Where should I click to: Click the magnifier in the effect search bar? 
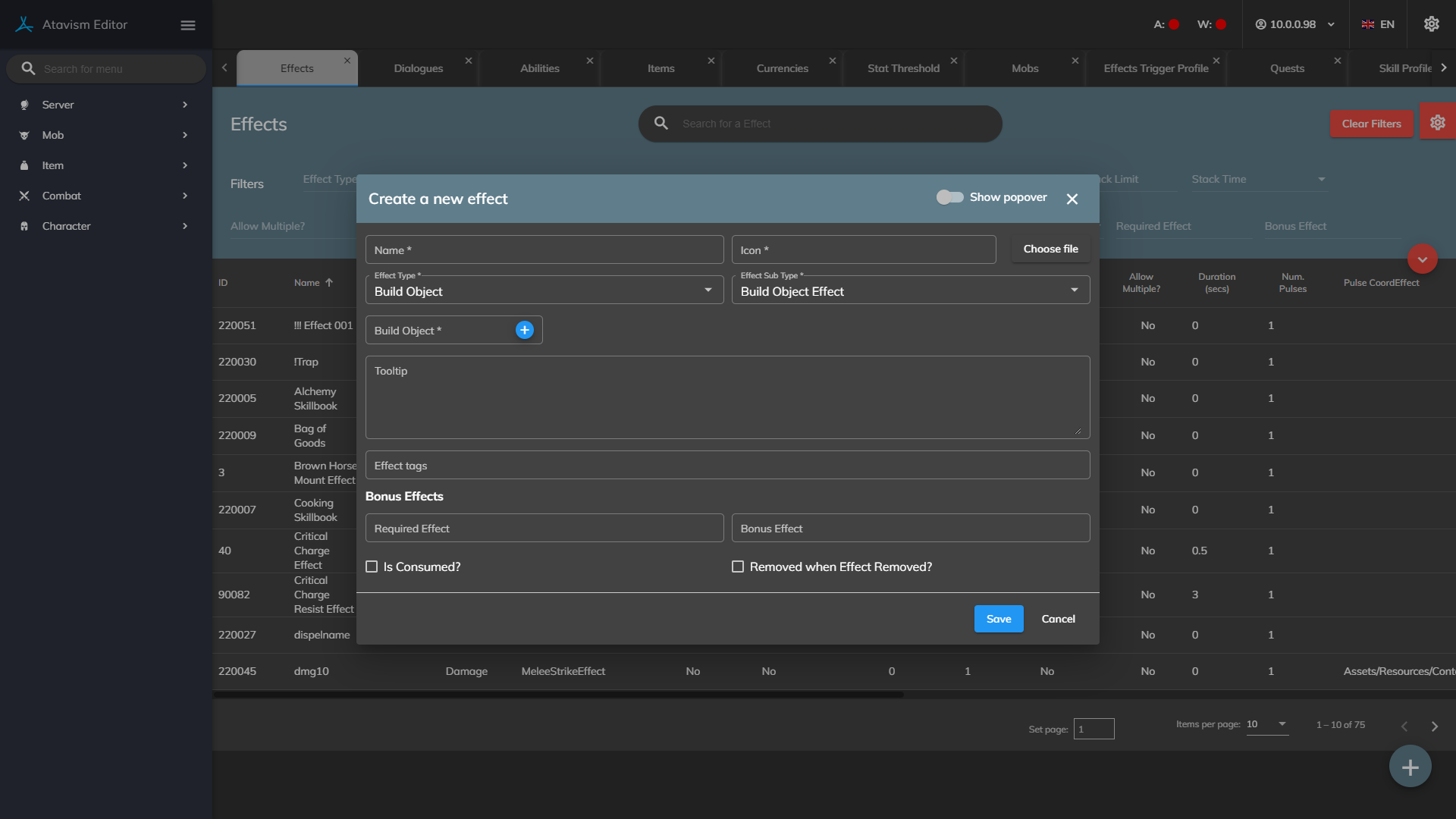coord(661,123)
